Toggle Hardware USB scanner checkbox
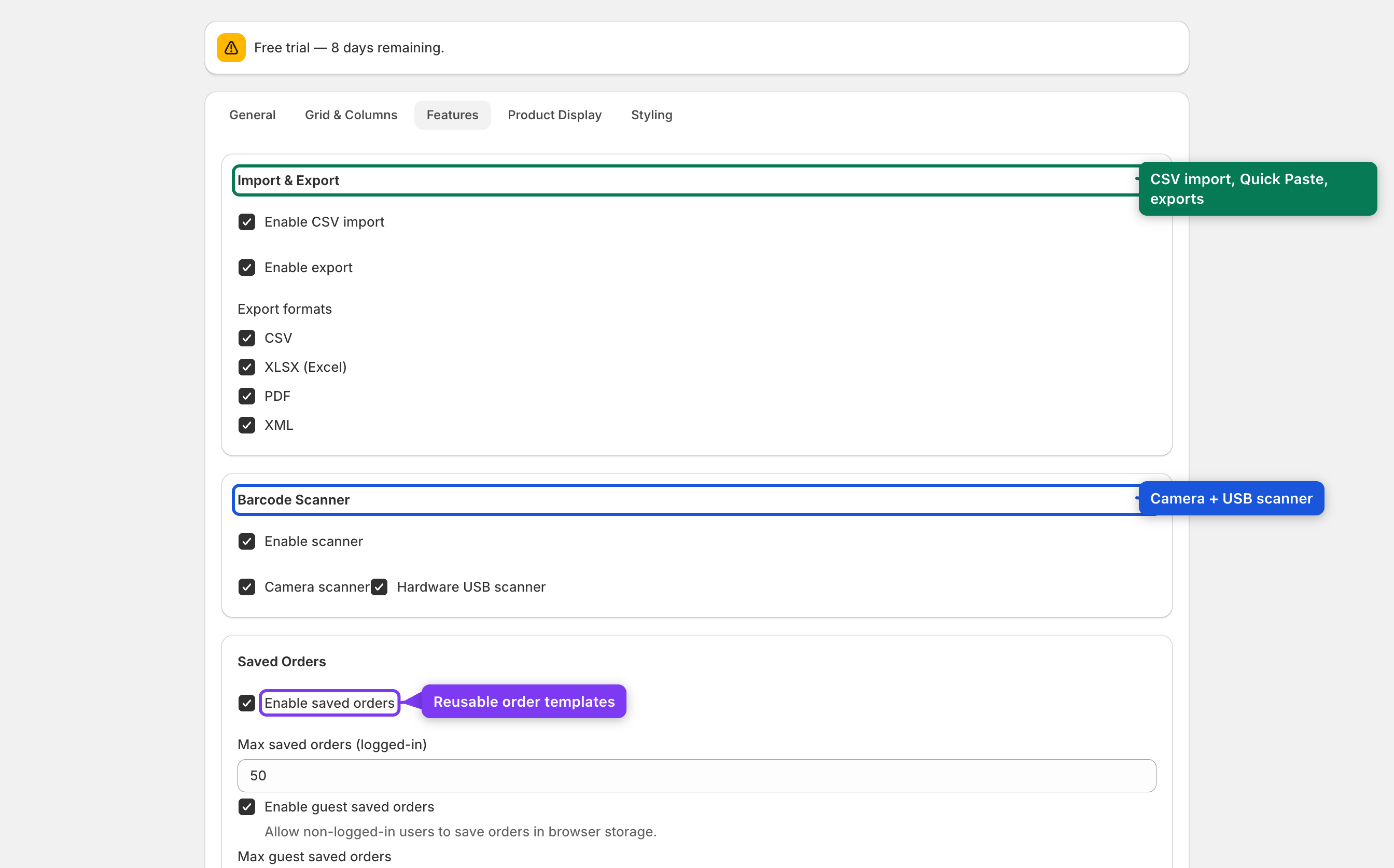Viewport: 1394px width, 868px height. (379, 587)
